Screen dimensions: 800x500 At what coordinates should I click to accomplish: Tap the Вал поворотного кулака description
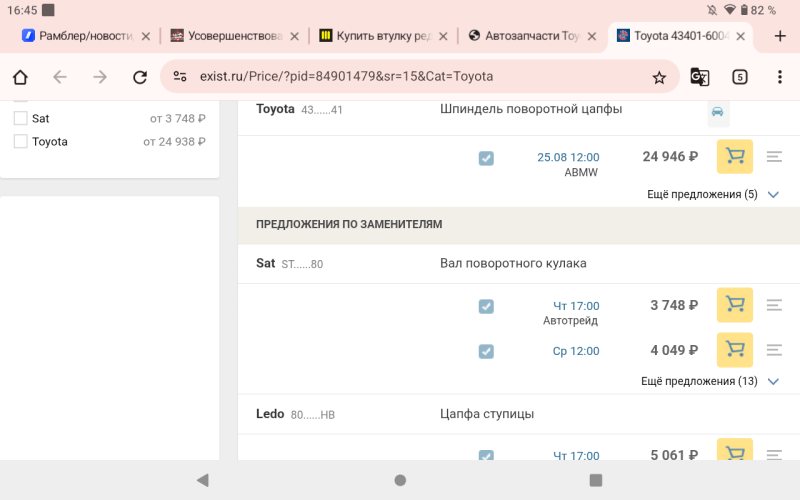point(513,263)
